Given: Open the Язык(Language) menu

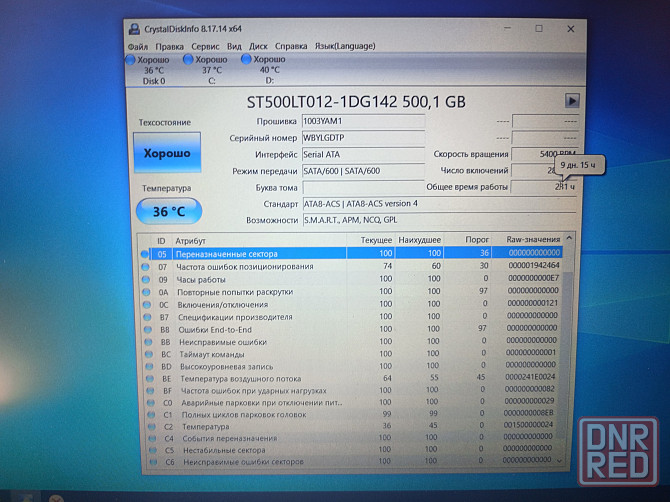Looking at the screenshot, I should (345, 46).
